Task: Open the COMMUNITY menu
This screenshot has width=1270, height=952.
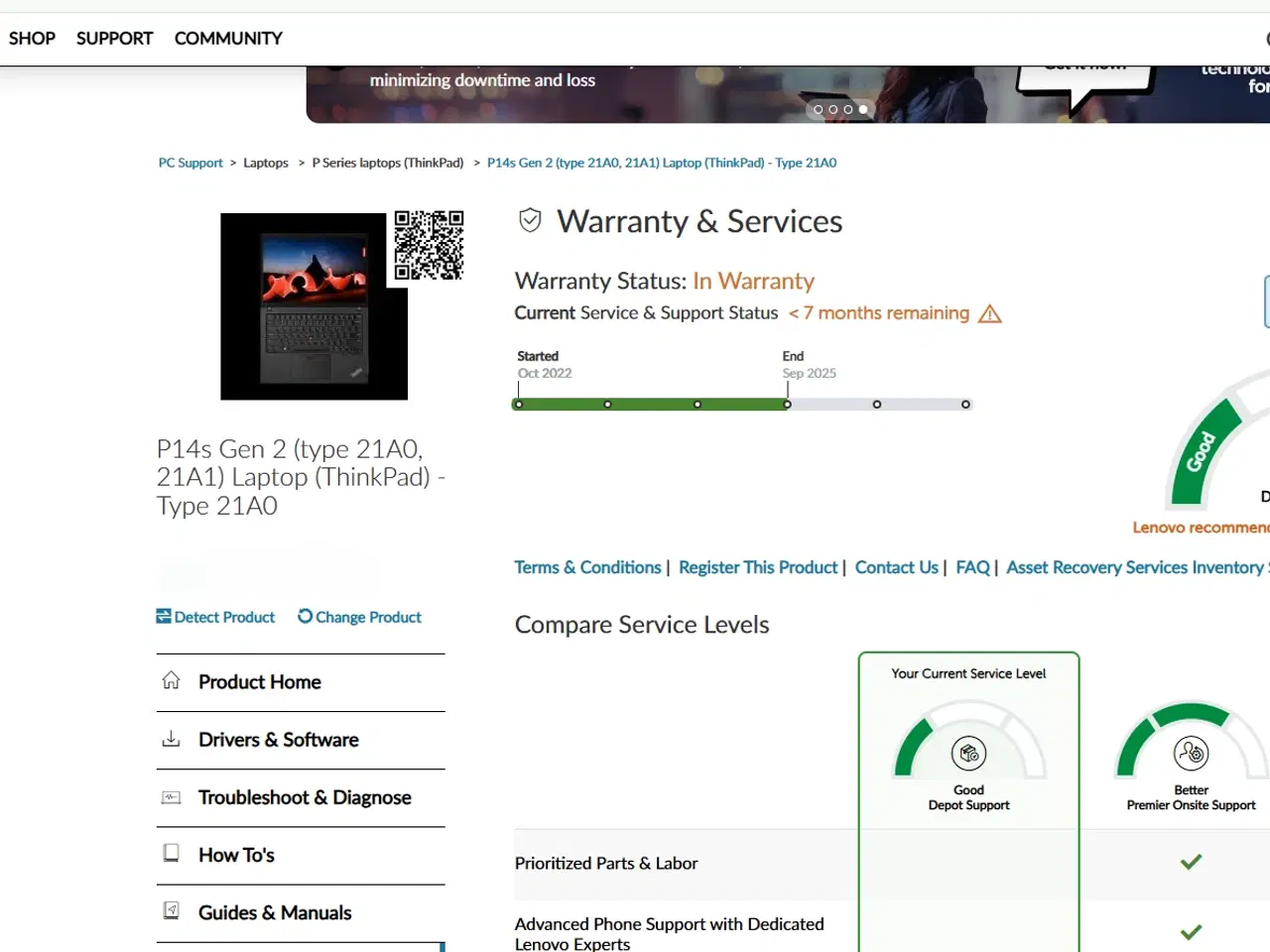Action: pyautogui.click(x=228, y=39)
